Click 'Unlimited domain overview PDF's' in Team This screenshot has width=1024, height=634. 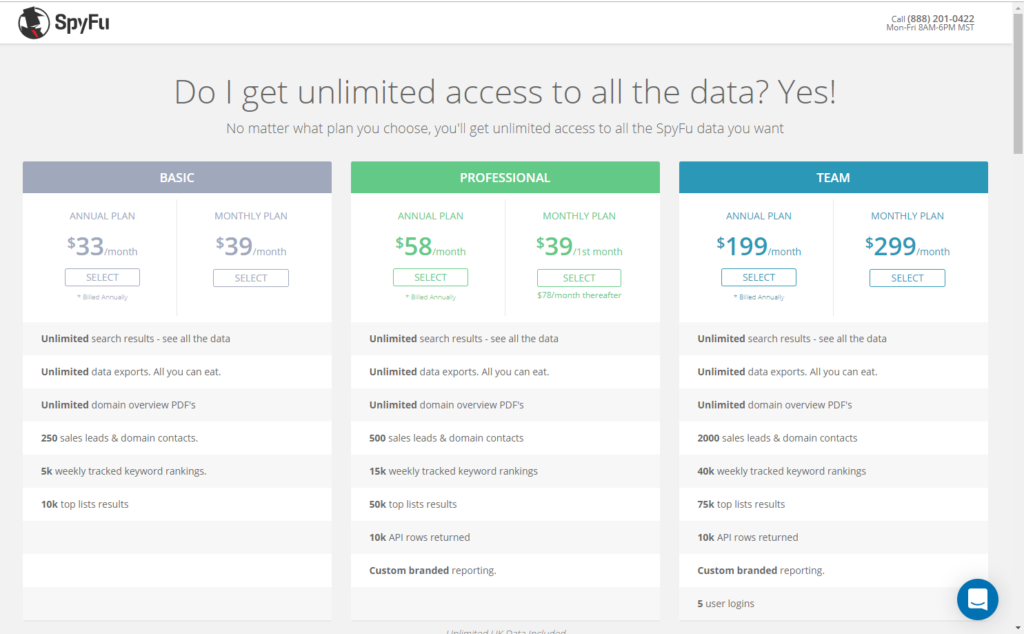tap(775, 405)
